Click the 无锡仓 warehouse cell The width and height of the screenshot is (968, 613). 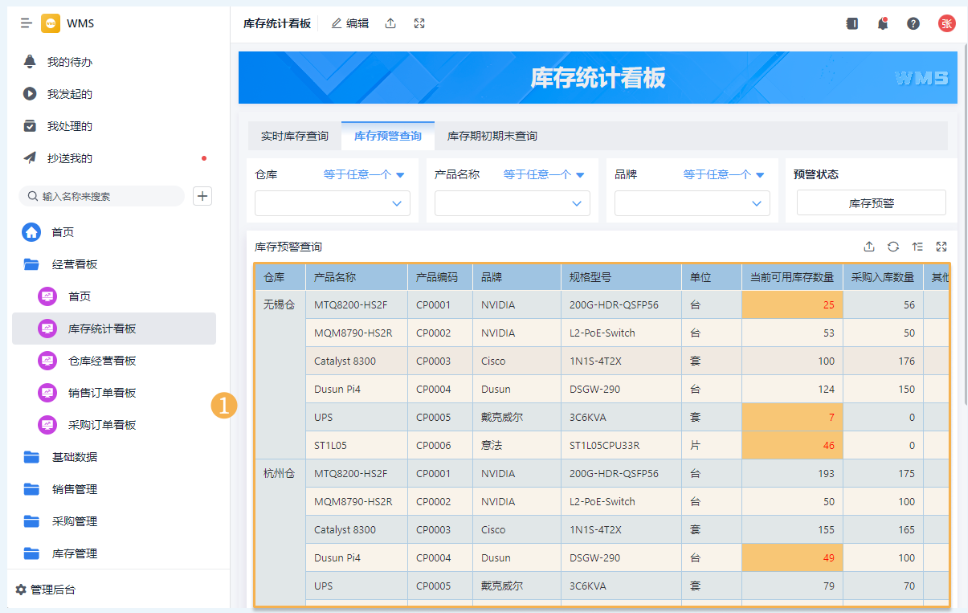tap(280, 375)
